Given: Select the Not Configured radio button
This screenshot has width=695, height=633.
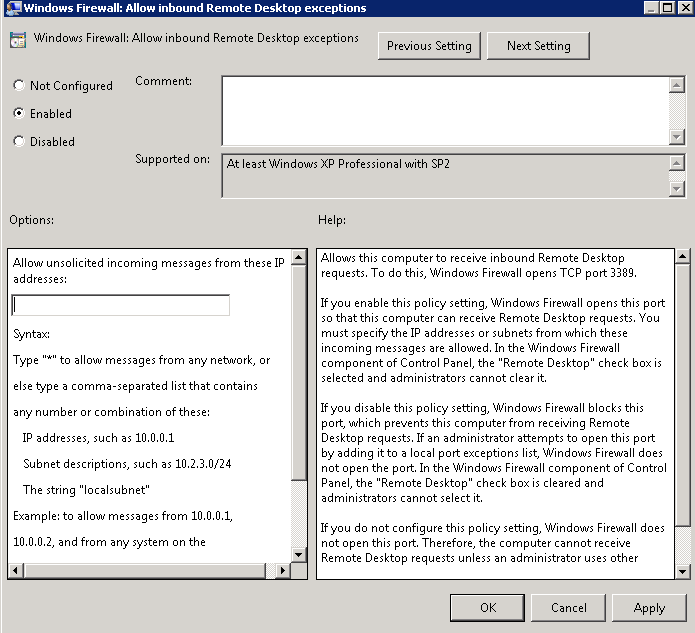Looking at the screenshot, I should [19, 86].
